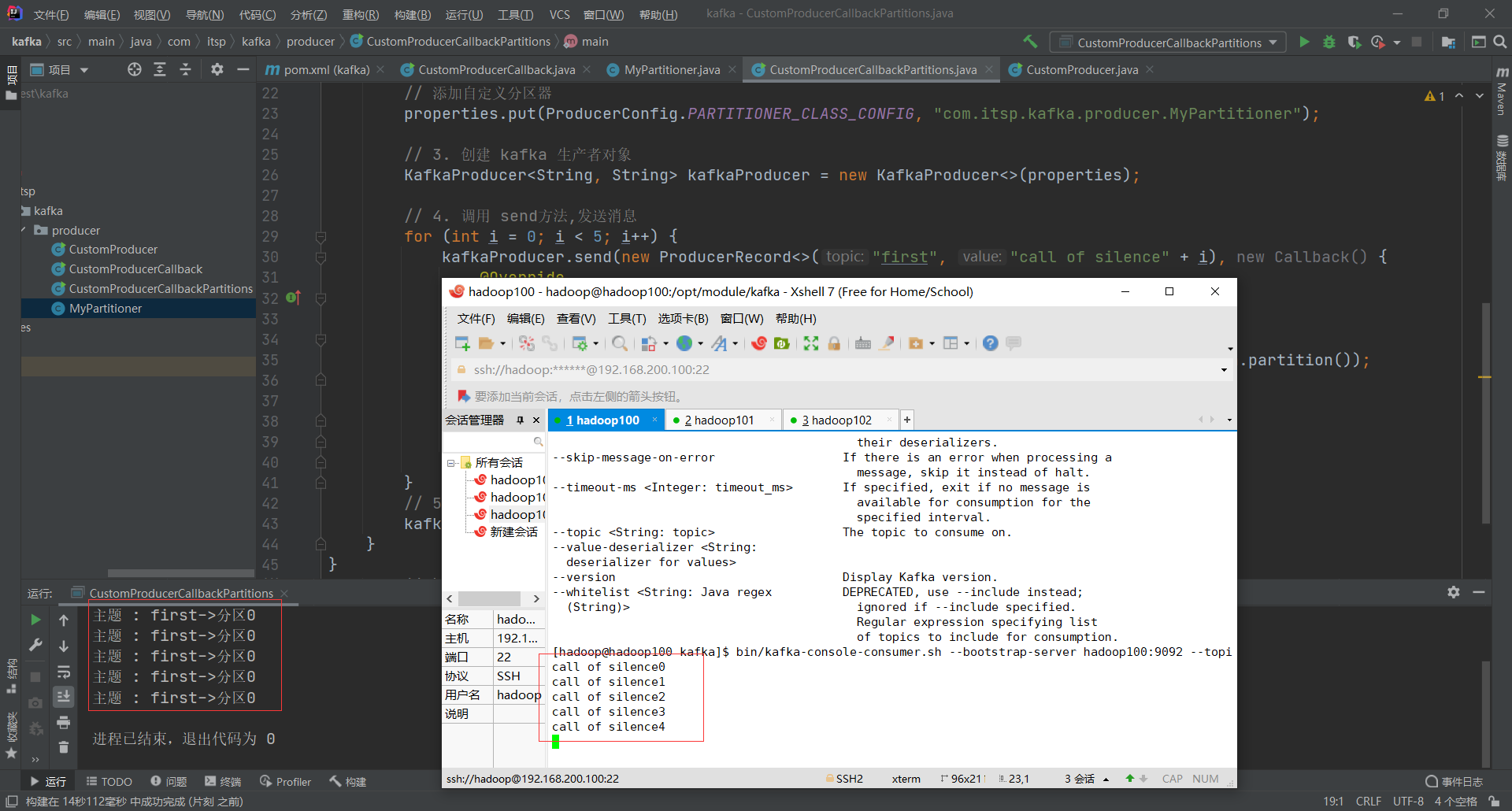This screenshot has height=811, width=1512.
Task: Run CustomProducerCallbackPartitions with green play icon
Action: click(x=1304, y=42)
